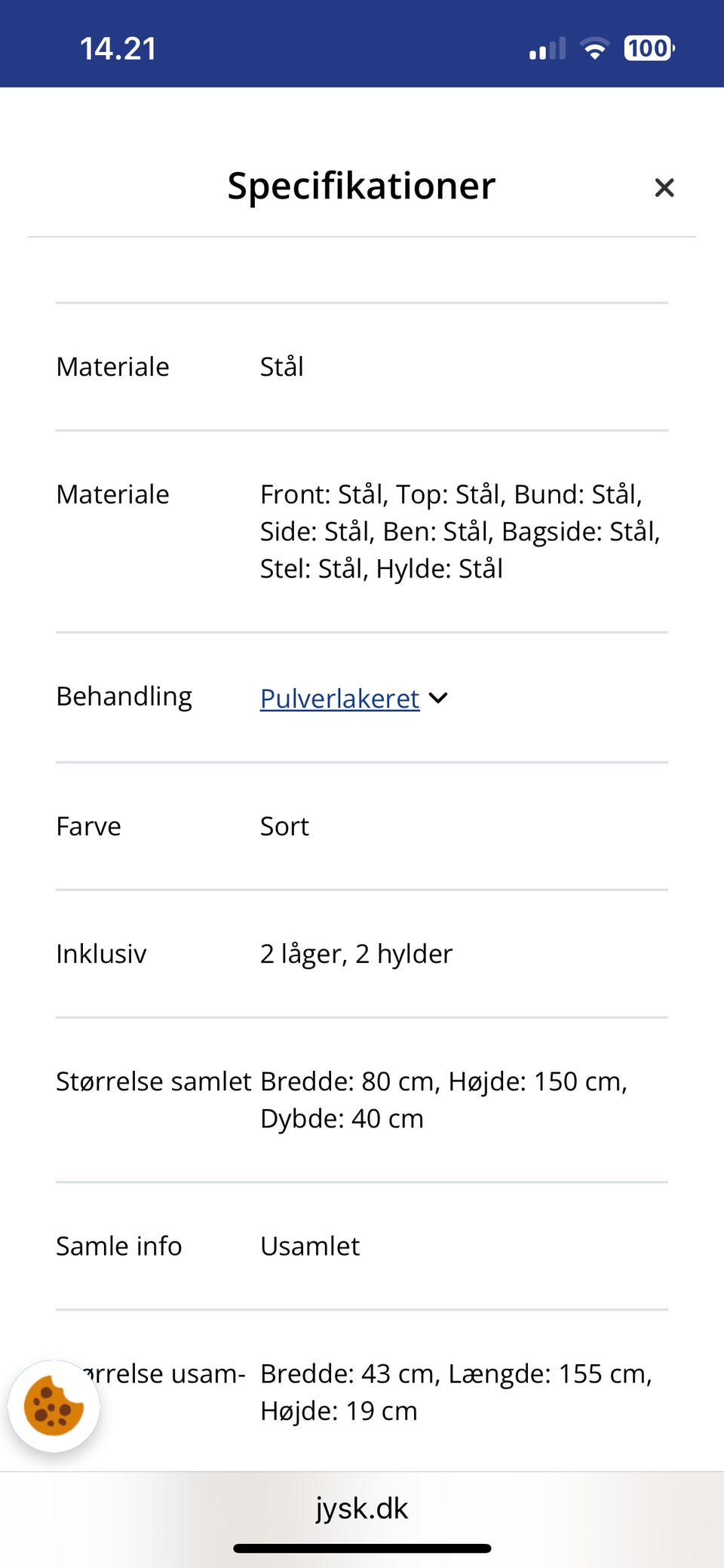Image resolution: width=724 pixels, height=1568 pixels.
Task: Tap the Behandling label
Action: tap(124, 696)
